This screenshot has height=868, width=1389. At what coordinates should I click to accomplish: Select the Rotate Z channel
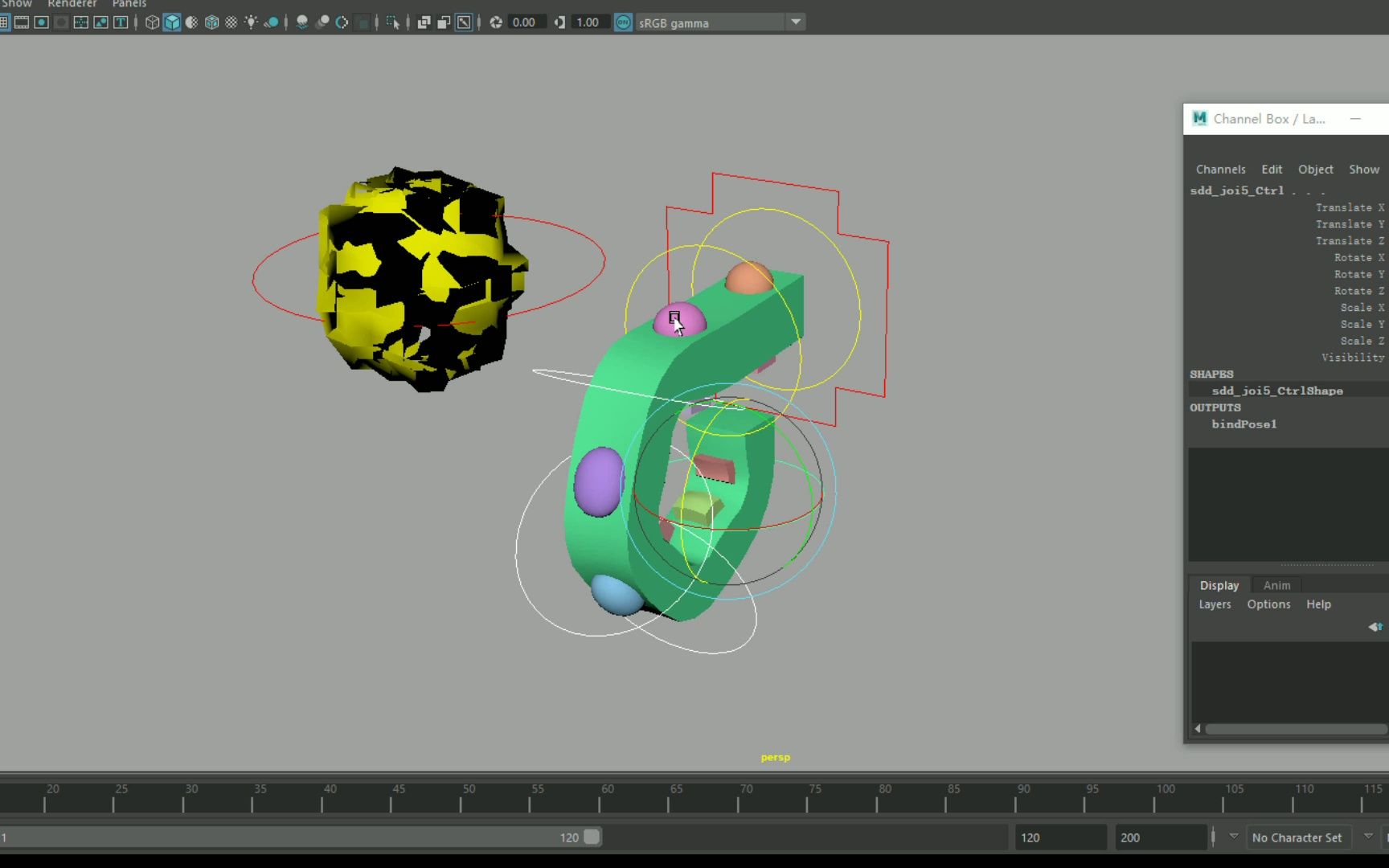pyautogui.click(x=1359, y=291)
